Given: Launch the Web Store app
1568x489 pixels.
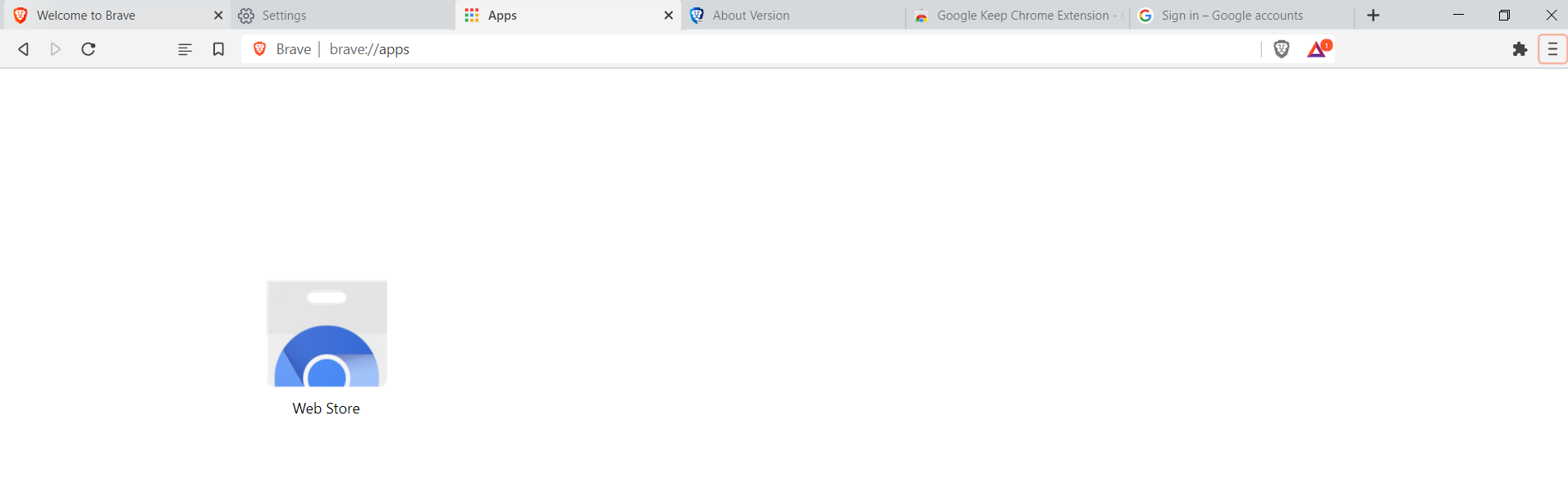Looking at the screenshot, I should pyautogui.click(x=327, y=333).
